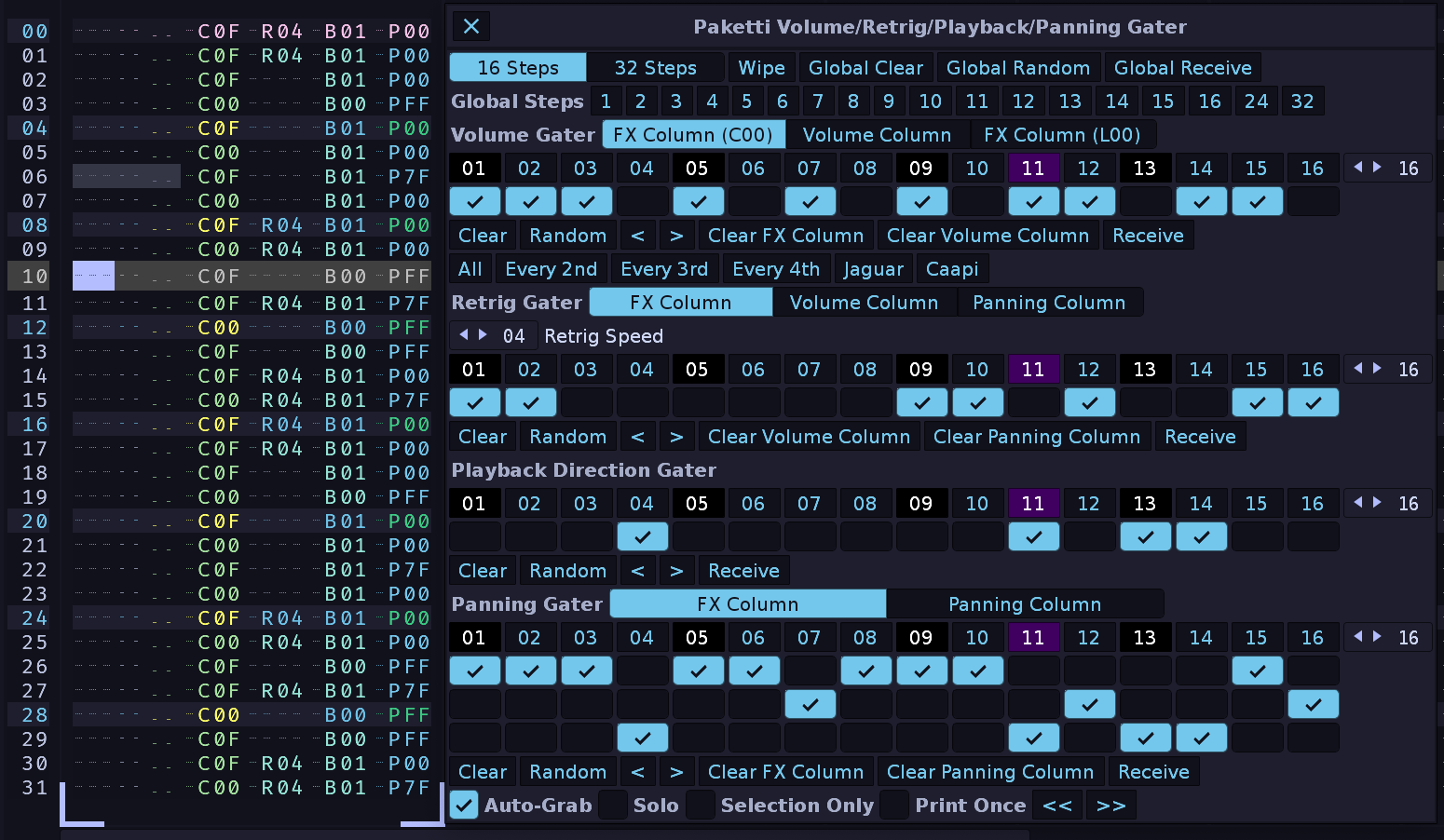
Task: Select Volume Gater FX Column (L00) mode
Action: (1062, 135)
